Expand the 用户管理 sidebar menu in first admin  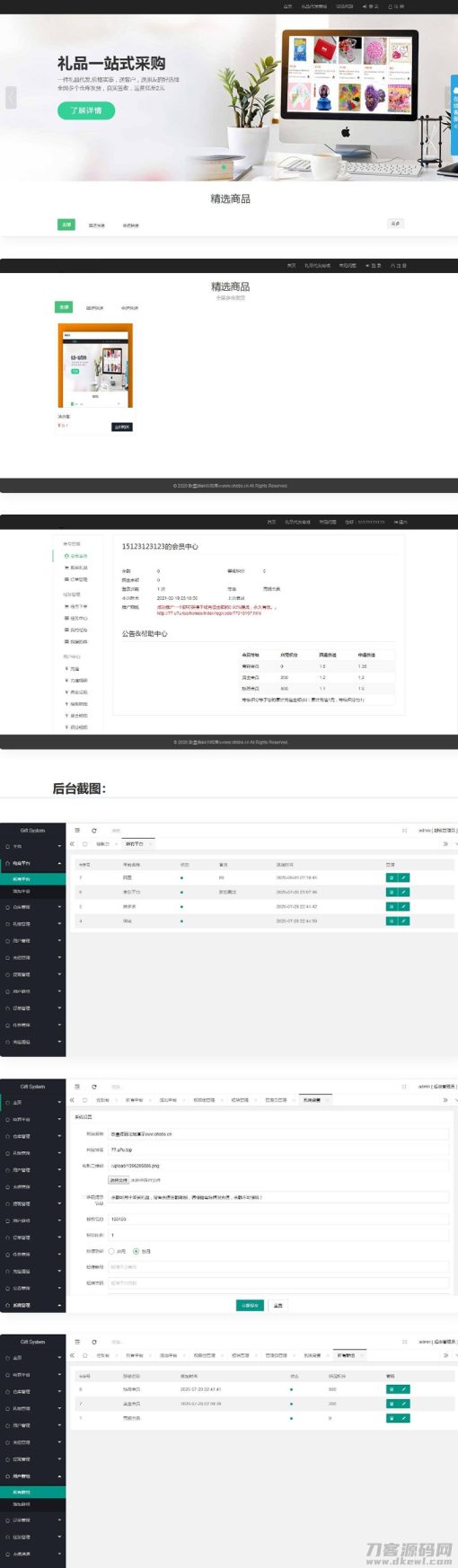[32, 940]
